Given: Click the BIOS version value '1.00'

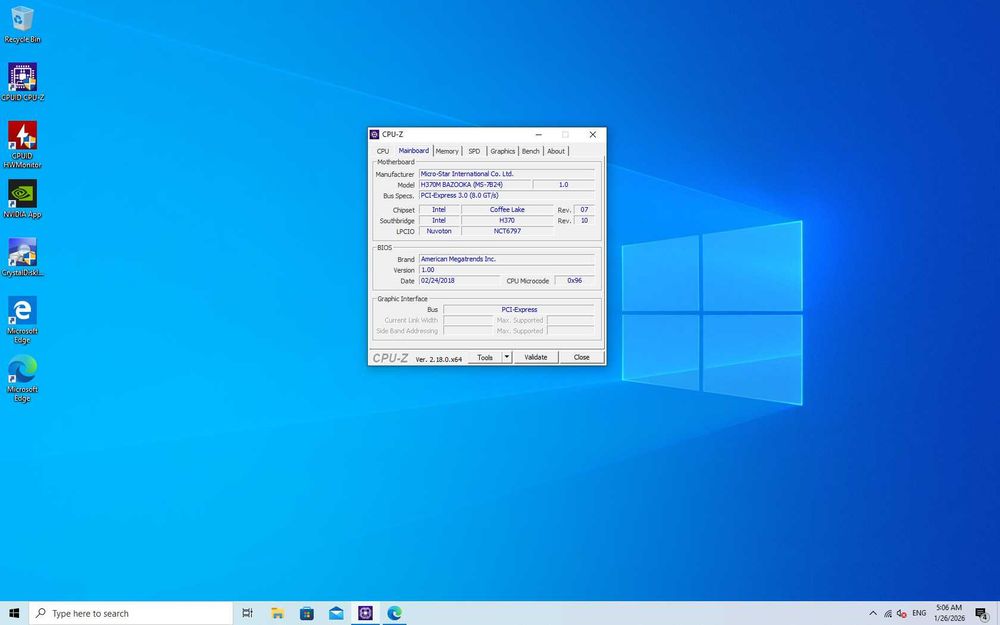Looking at the screenshot, I should pyautogui.click(x=506, y=270).
